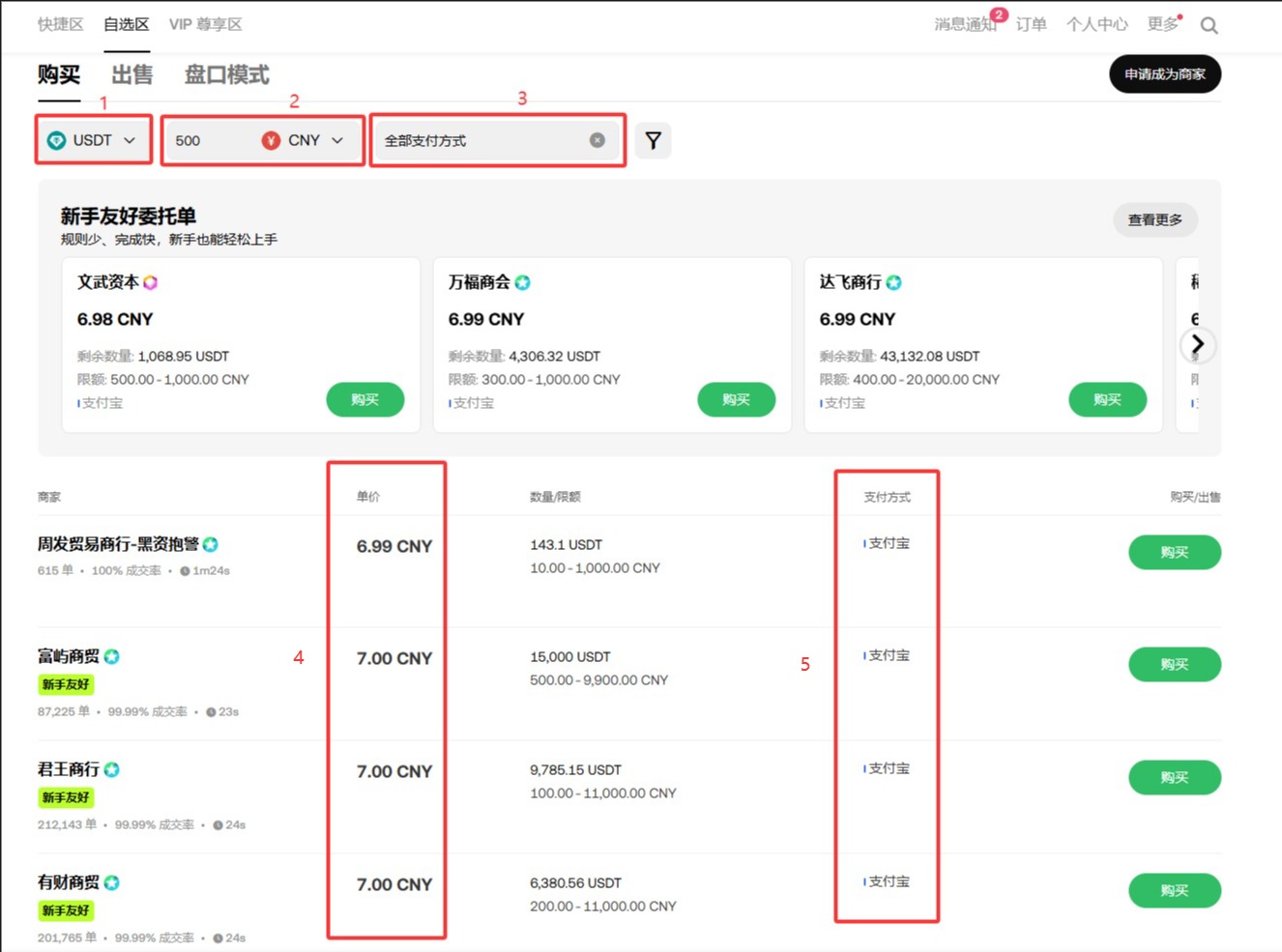Open the USDT coin dropdown
This screenshot has width=1282, height=952.
pyautogui.click(x=94, y=140)
